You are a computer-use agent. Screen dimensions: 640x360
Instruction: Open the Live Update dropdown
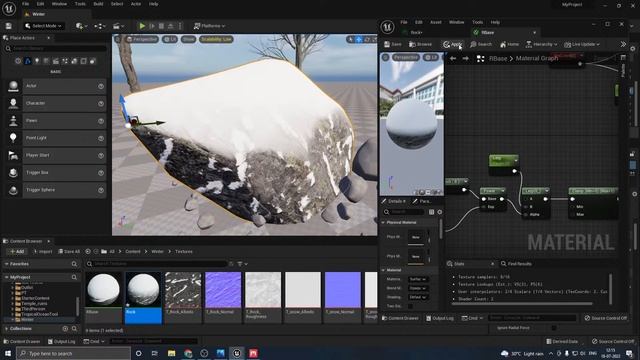582,44
